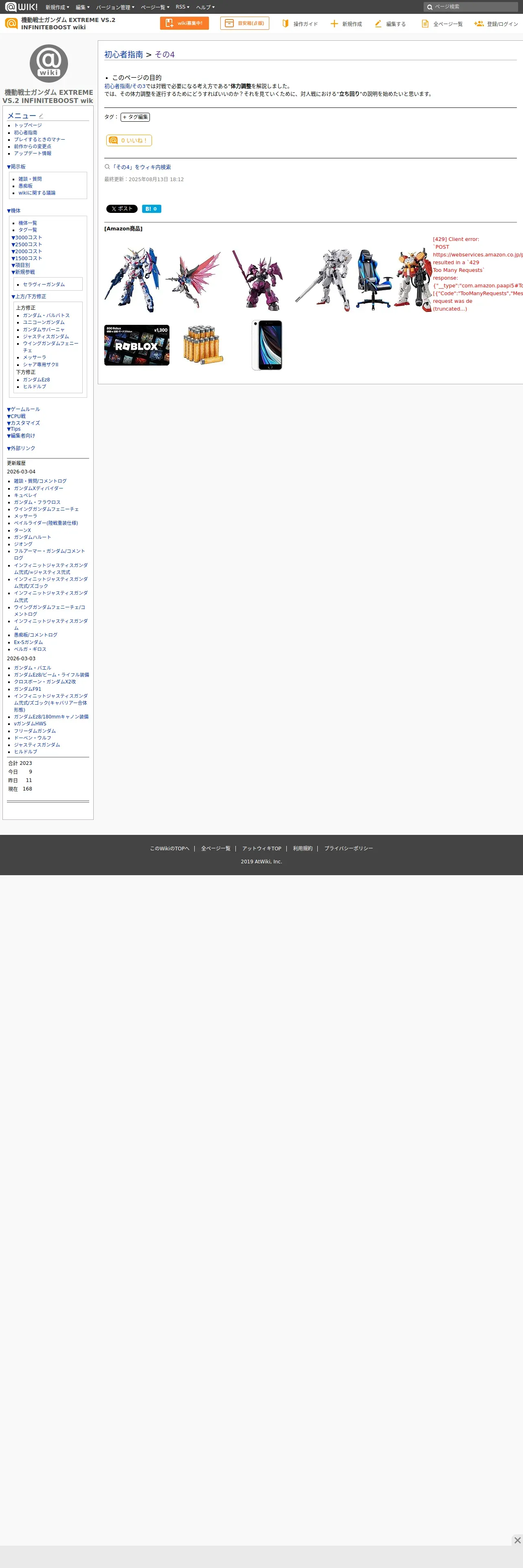This screenshot has height=1568, width=523.
Task: Click the 0 いいね！ like button
Action: [x=129, y=140]
